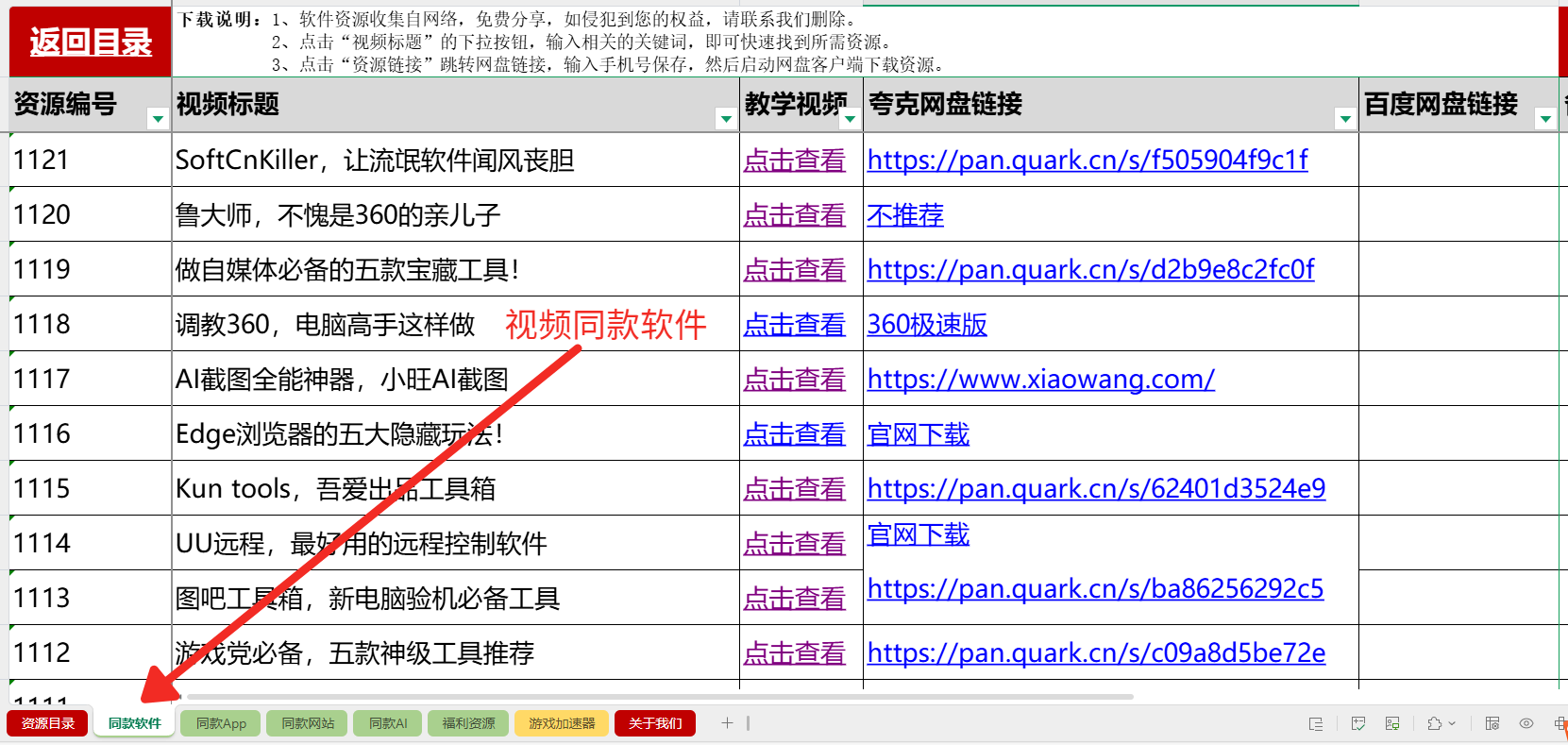Open the 资源编号 column filter dropdown
The height and width of the screenshot is (745, 1568).
(158, 118)
